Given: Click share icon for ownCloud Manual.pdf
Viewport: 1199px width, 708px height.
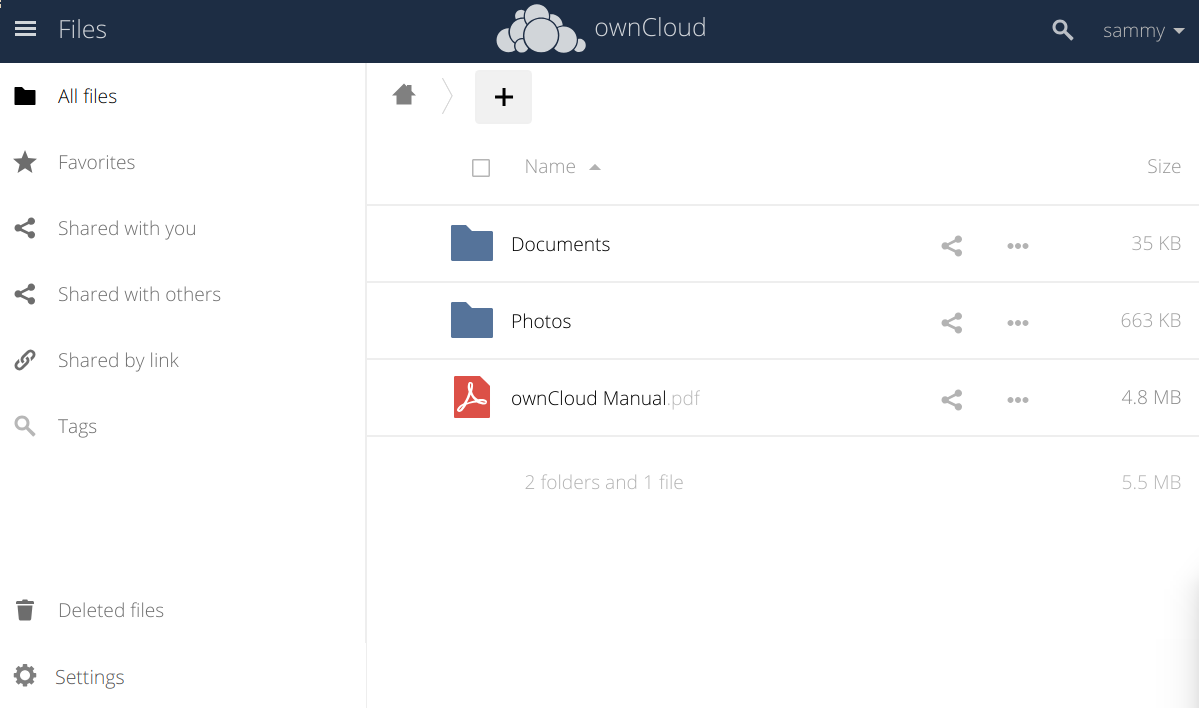Looking at the screenshot, I should [x=951, y=400].
